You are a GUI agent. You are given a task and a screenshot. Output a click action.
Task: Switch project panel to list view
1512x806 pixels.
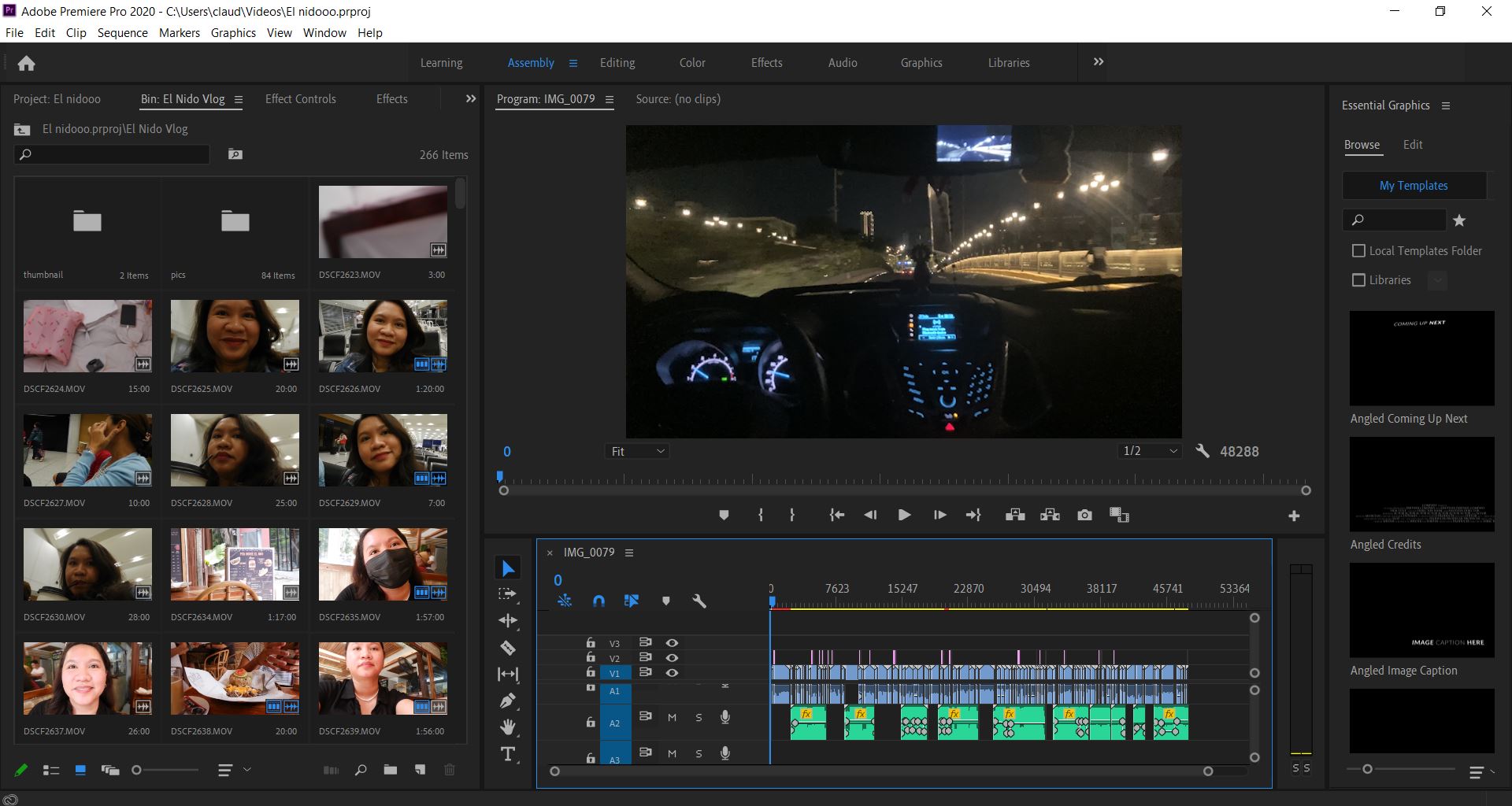pyautogui.click(x=51, y=770)
